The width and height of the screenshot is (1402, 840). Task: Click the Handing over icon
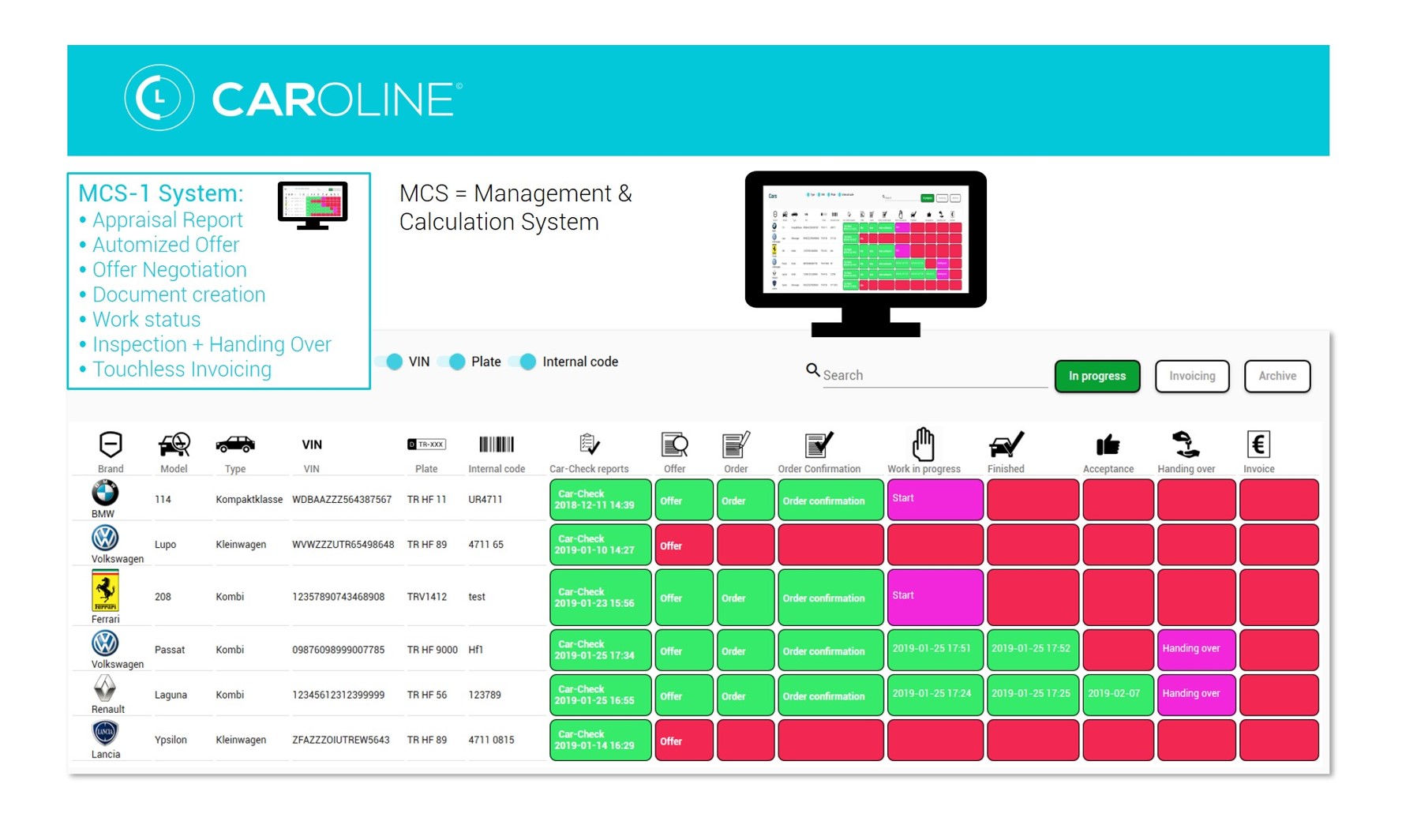point(1185,444)
